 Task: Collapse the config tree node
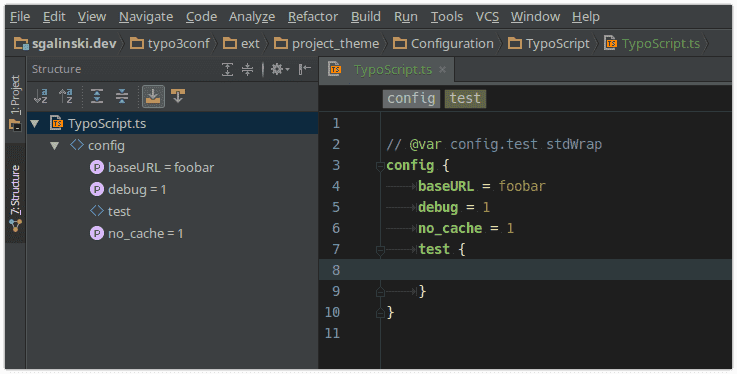click(55, 146)
